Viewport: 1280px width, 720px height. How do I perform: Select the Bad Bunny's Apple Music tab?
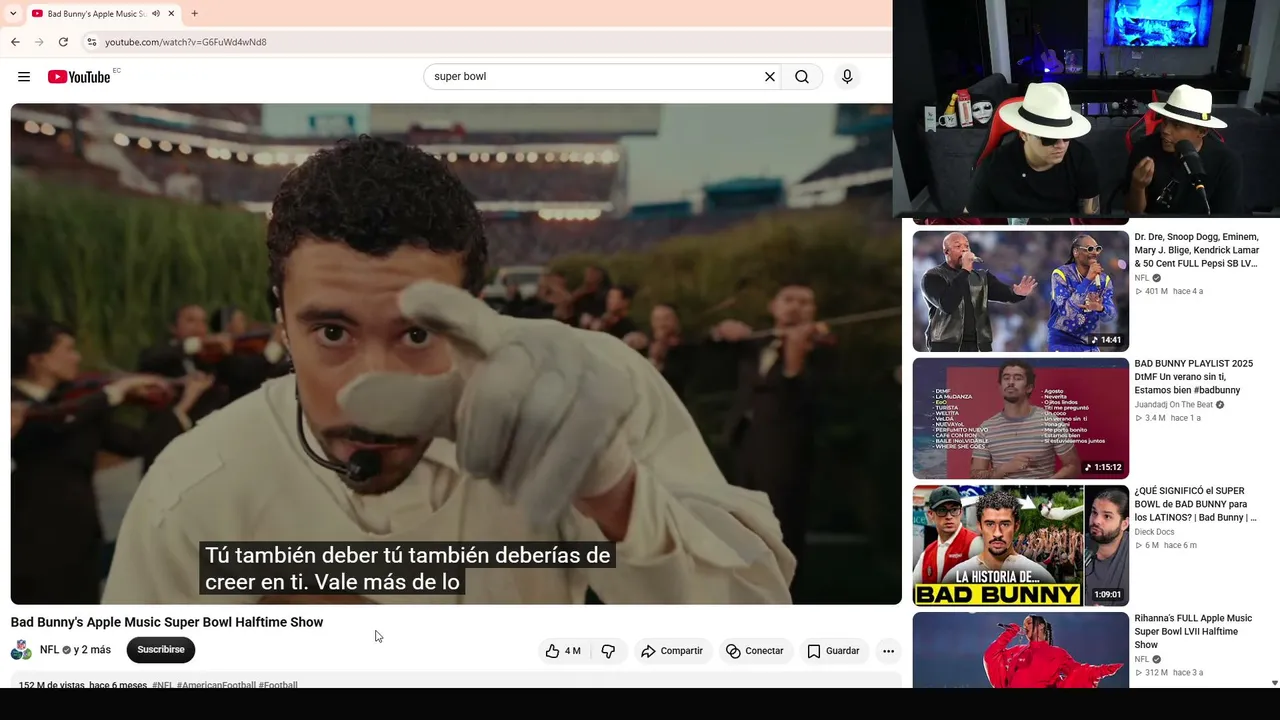tap(96, 14)
